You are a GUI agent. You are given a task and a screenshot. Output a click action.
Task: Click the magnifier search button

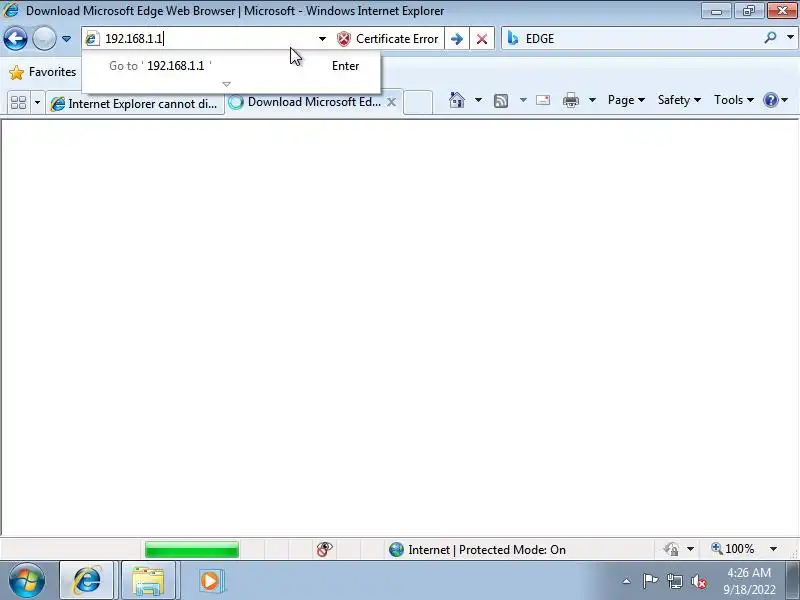pos(771,37)
